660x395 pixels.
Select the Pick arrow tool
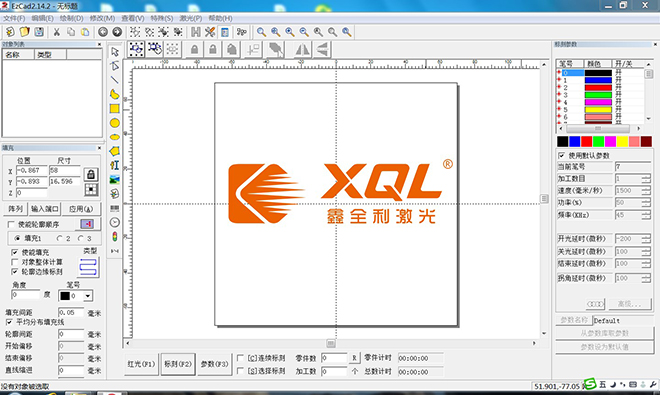point(114,52)
